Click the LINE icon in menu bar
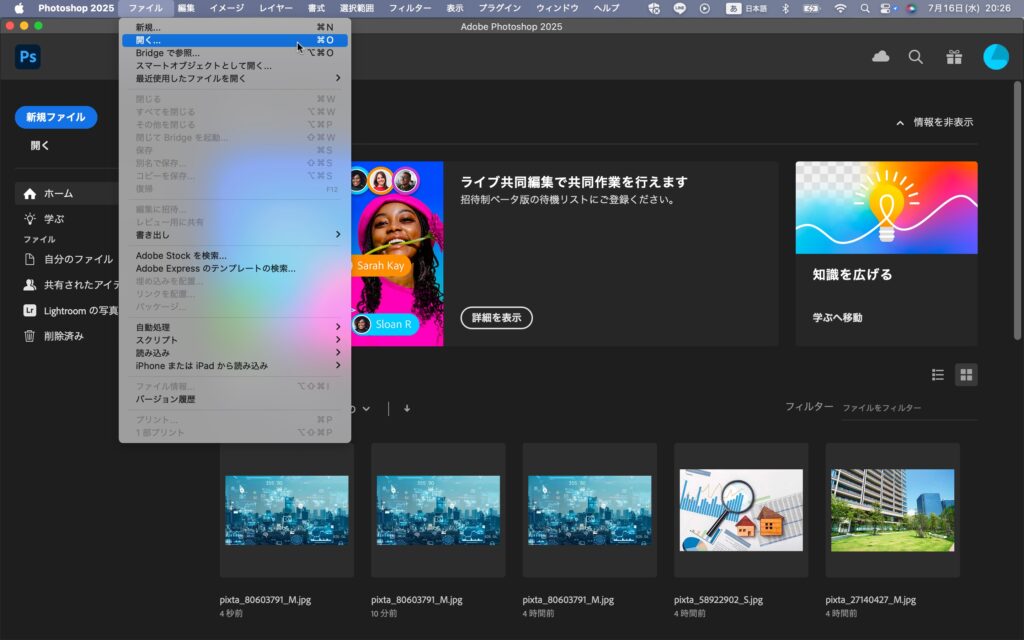 coord(680,8)
